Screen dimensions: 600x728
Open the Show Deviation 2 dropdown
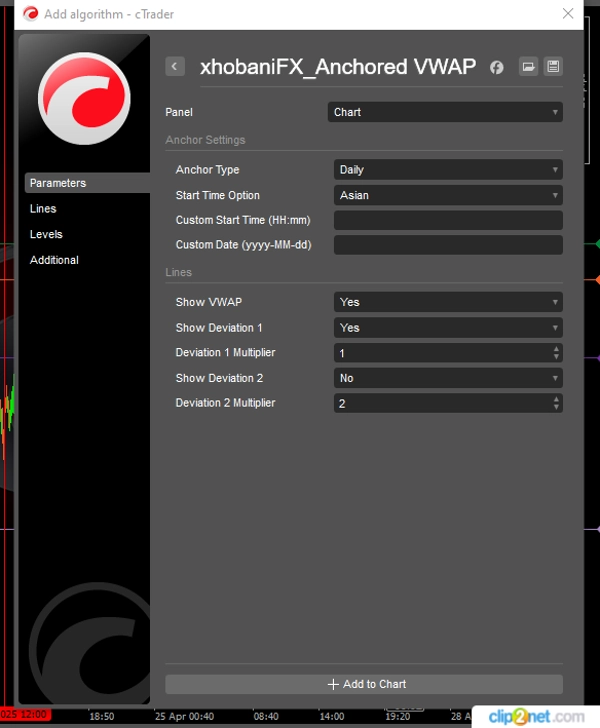pyautogui.click(x=448, y=378)
